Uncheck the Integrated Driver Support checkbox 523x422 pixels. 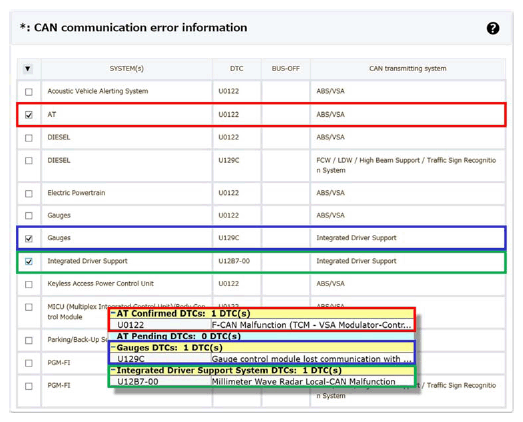pyautogui.click(x=29, y=261)
